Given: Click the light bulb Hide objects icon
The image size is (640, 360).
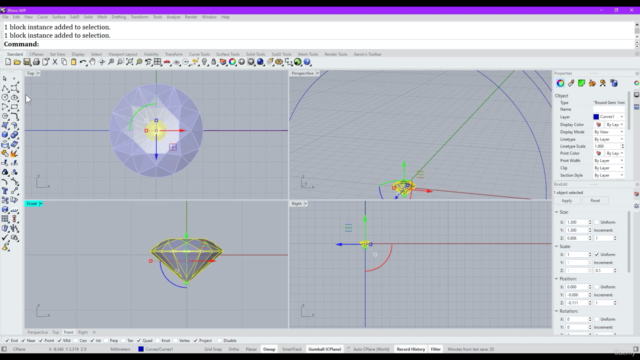Looking at the screenshot, I should pyautogui.click(x=204, y=62).
